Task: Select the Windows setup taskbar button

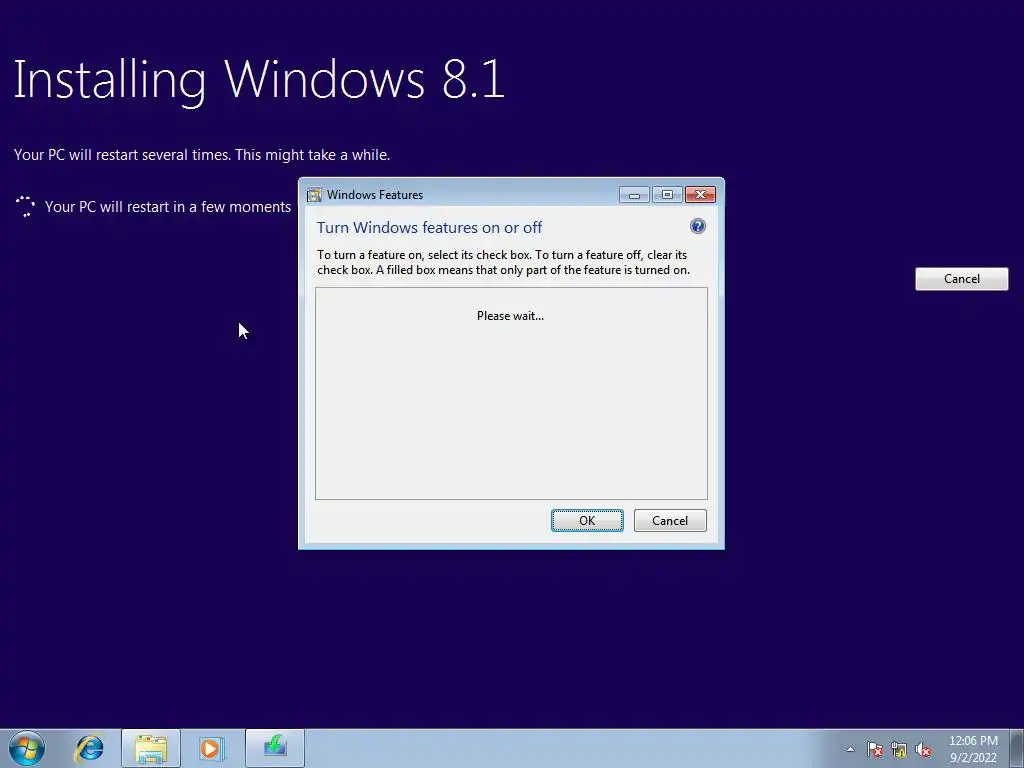Action: click(x=275, y=748)
